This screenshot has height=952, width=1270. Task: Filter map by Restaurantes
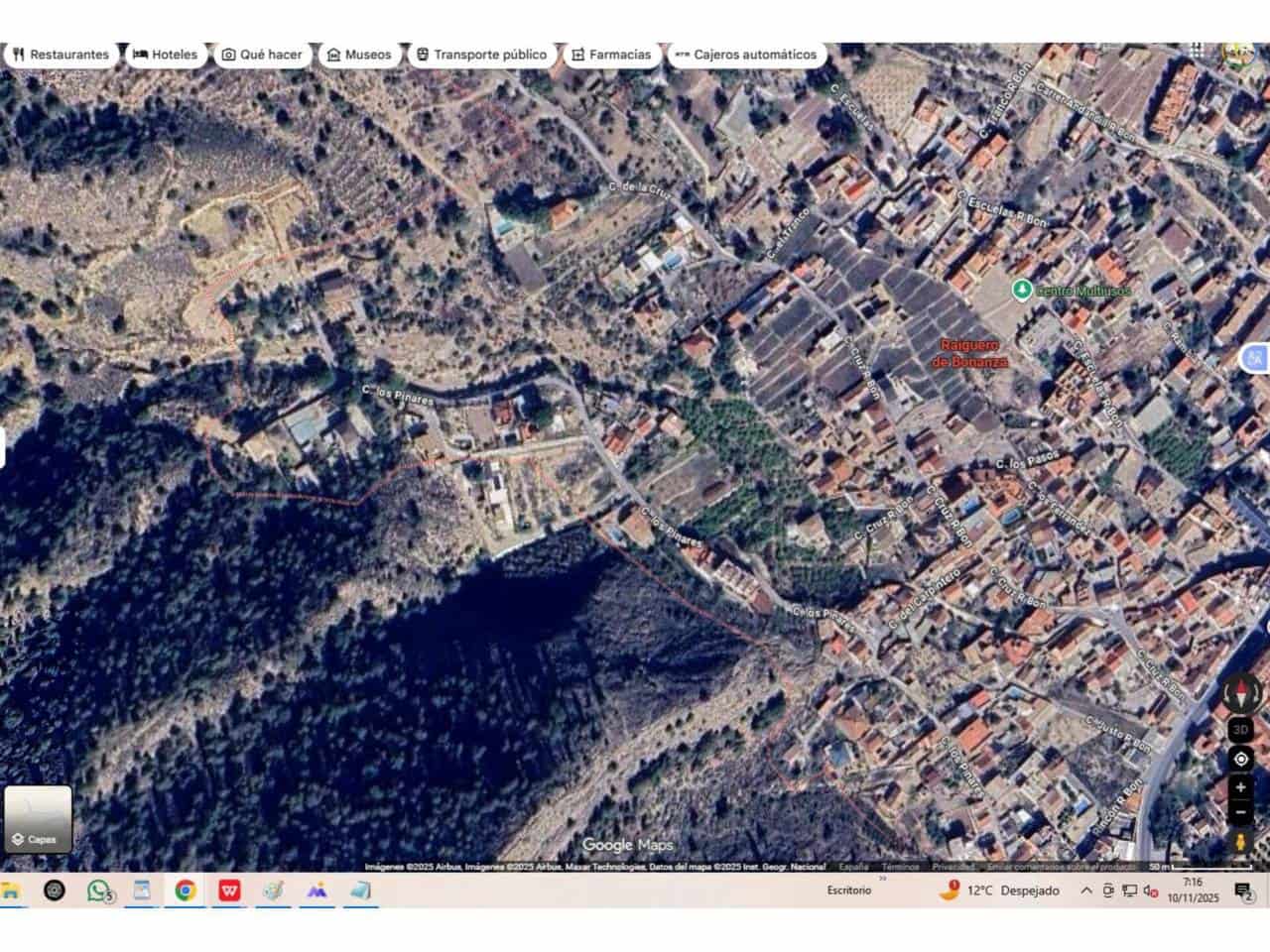tap(61, 55)
